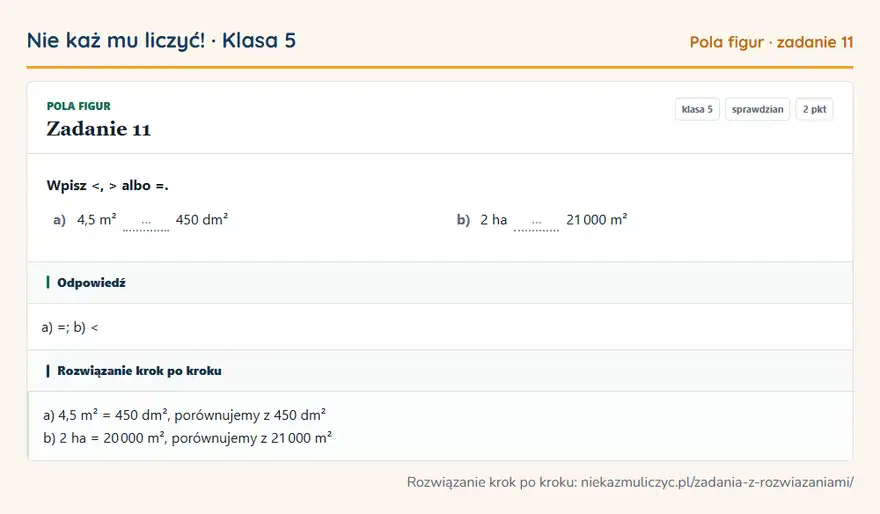Viewport: 880px width, 514px height.
Task: Click solution line 'b) 2 ha = 20 000 m²'
Action: (187, 438)
